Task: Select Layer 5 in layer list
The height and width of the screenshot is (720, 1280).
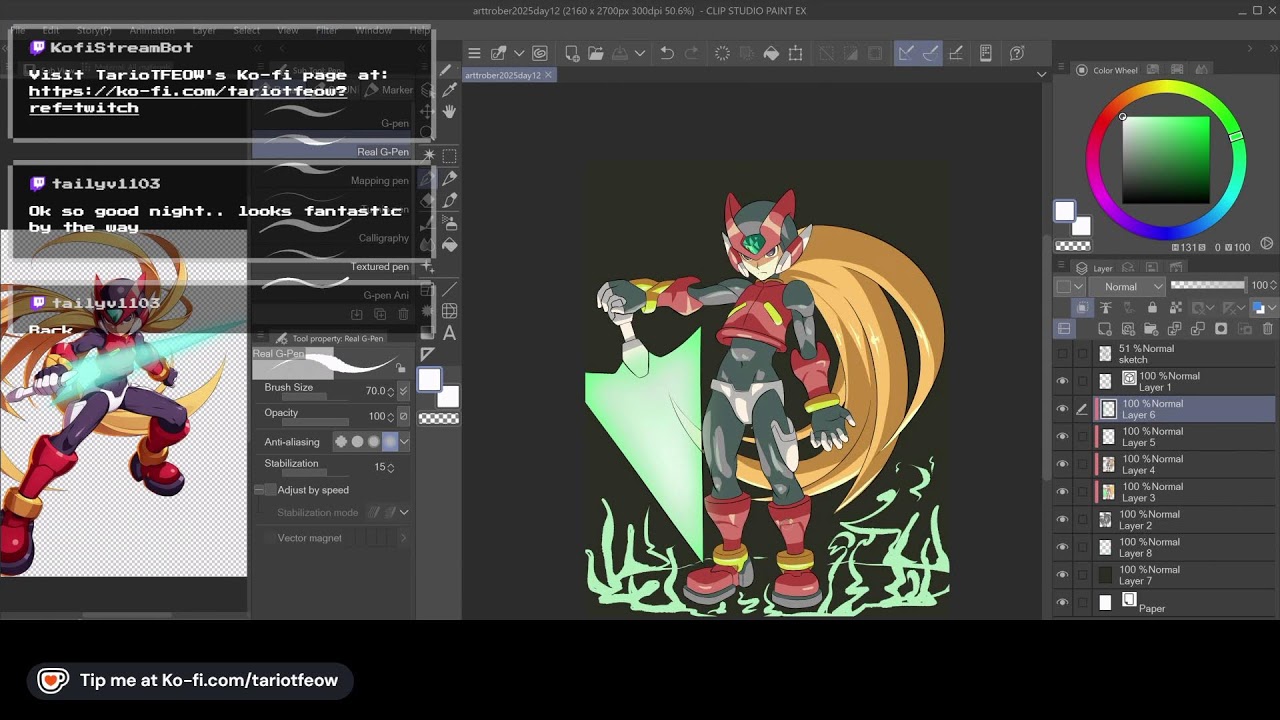Action: (1186, 437)
